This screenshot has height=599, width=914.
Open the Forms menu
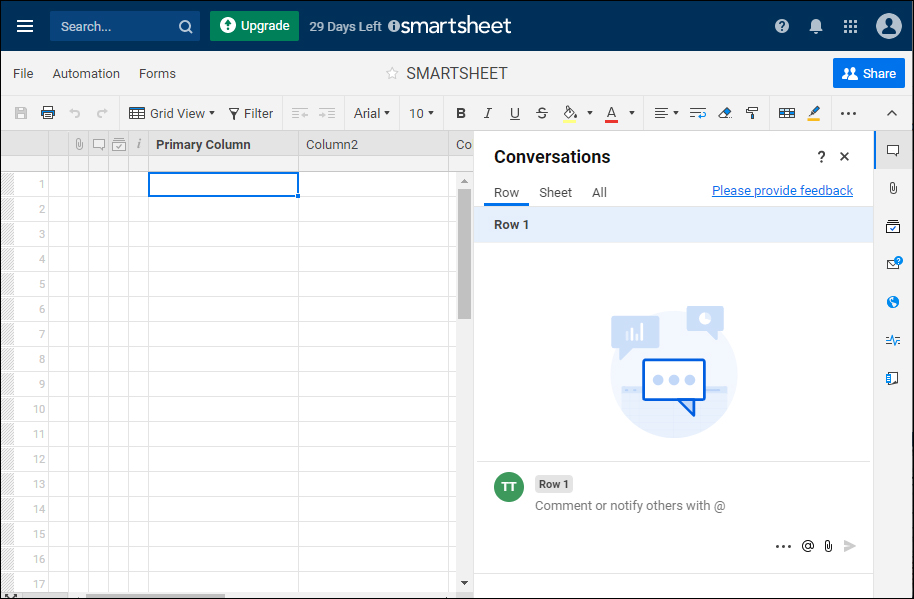pyautogui.click(x=157, y=73)
